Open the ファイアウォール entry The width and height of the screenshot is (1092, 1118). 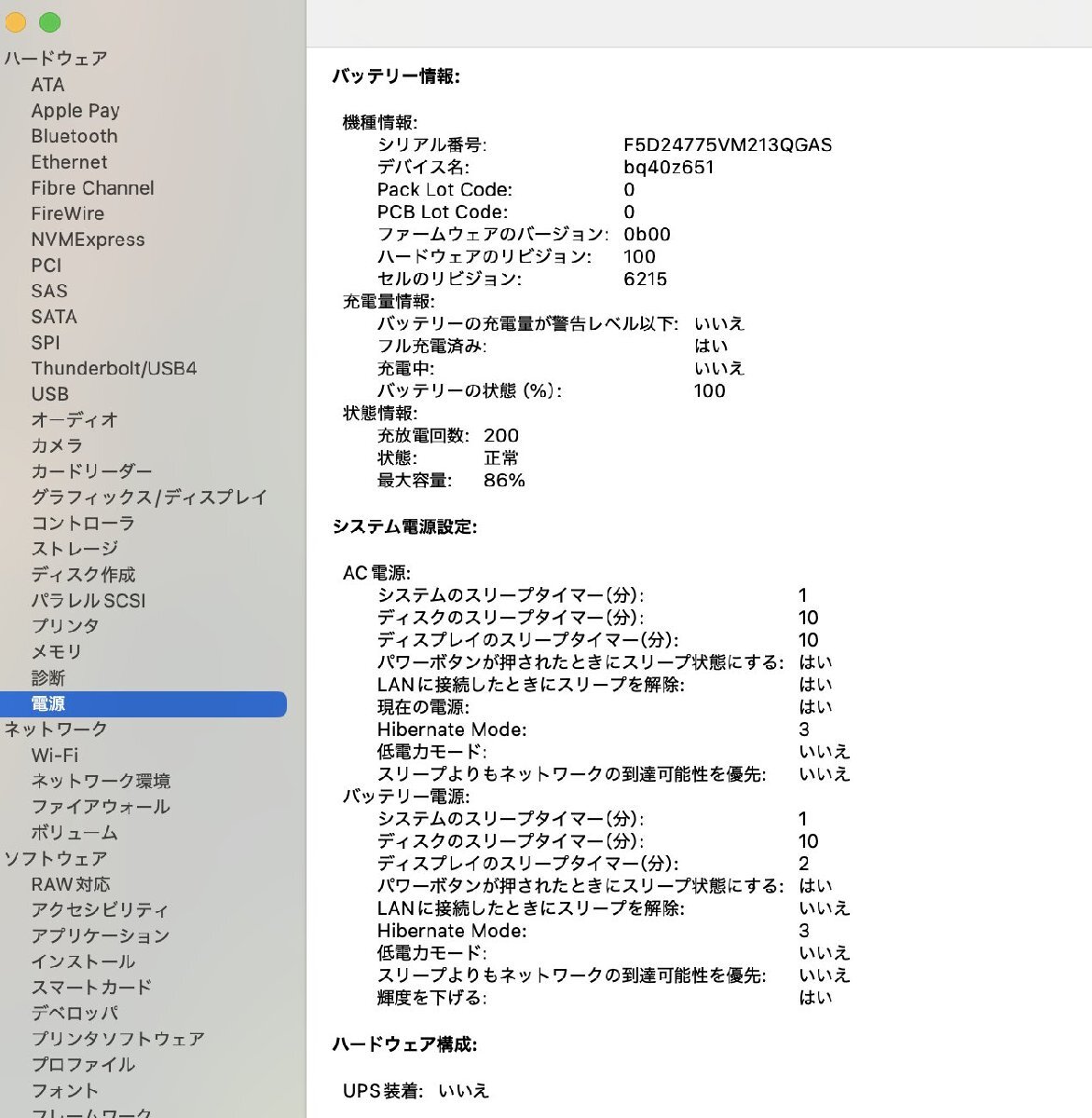coord(101,807)
